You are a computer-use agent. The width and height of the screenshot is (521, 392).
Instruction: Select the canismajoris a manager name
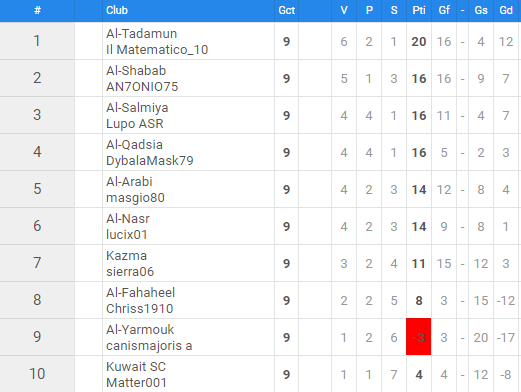(149, 346)
